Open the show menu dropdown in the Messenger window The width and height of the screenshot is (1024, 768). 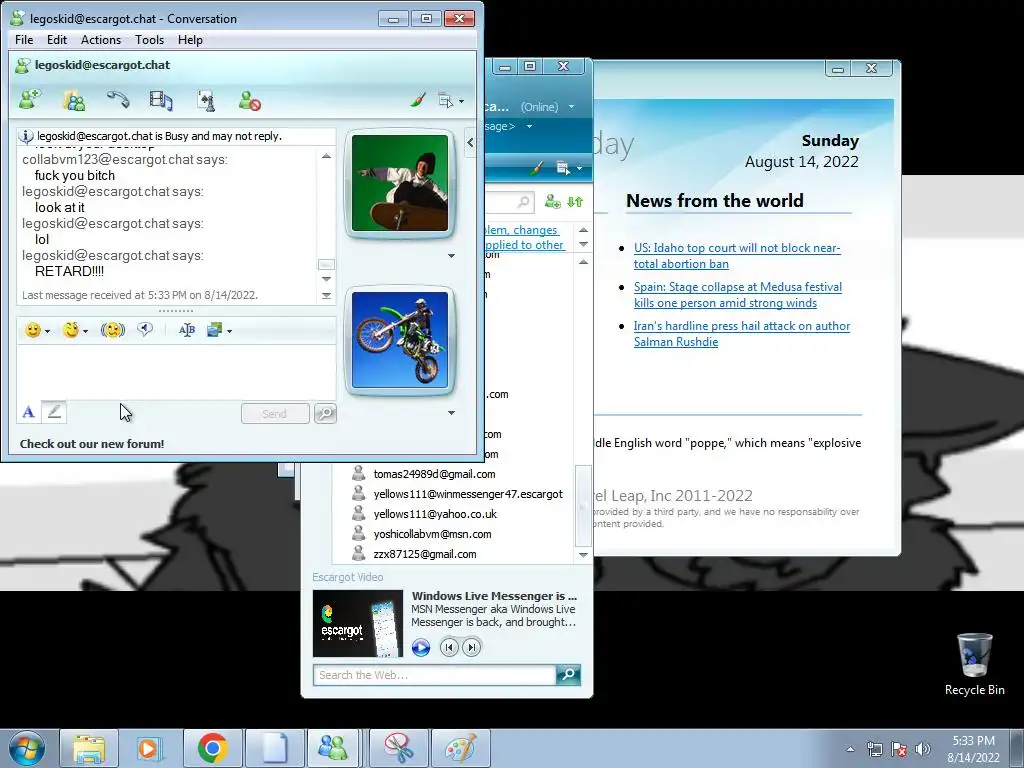point(569,168)
